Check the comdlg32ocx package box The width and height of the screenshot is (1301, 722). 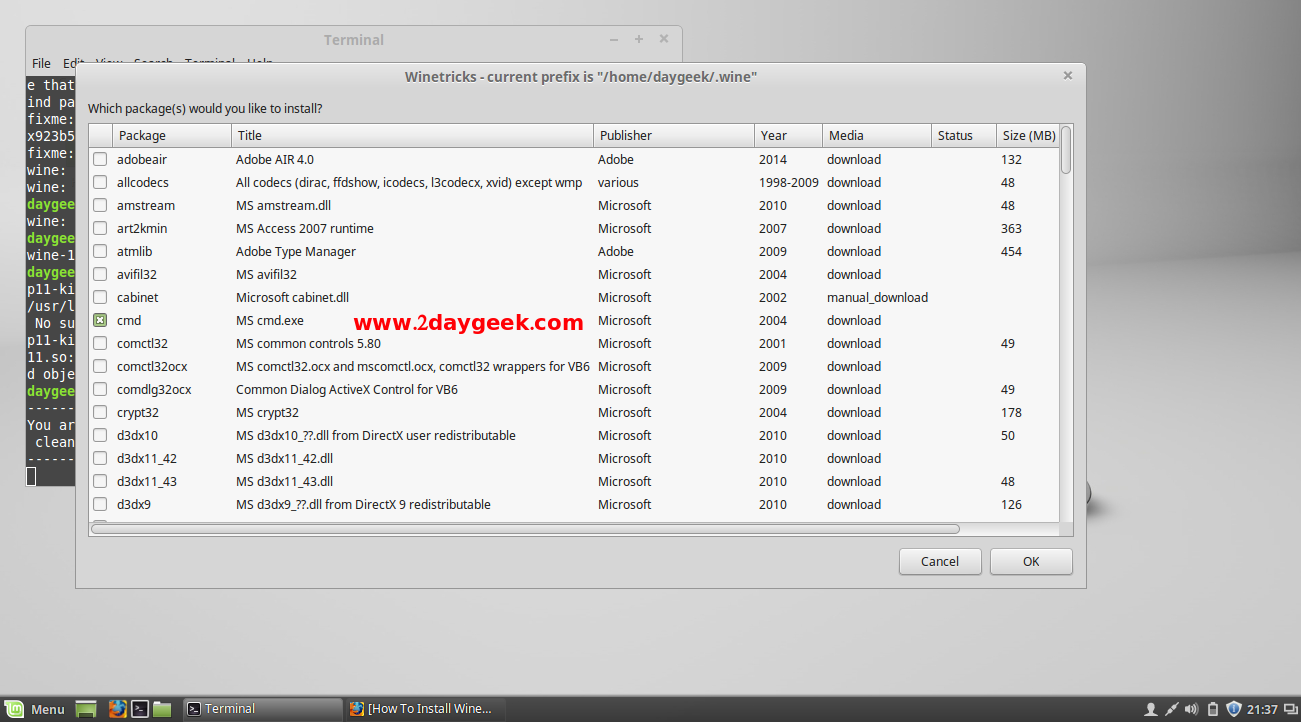coord(100,389)
